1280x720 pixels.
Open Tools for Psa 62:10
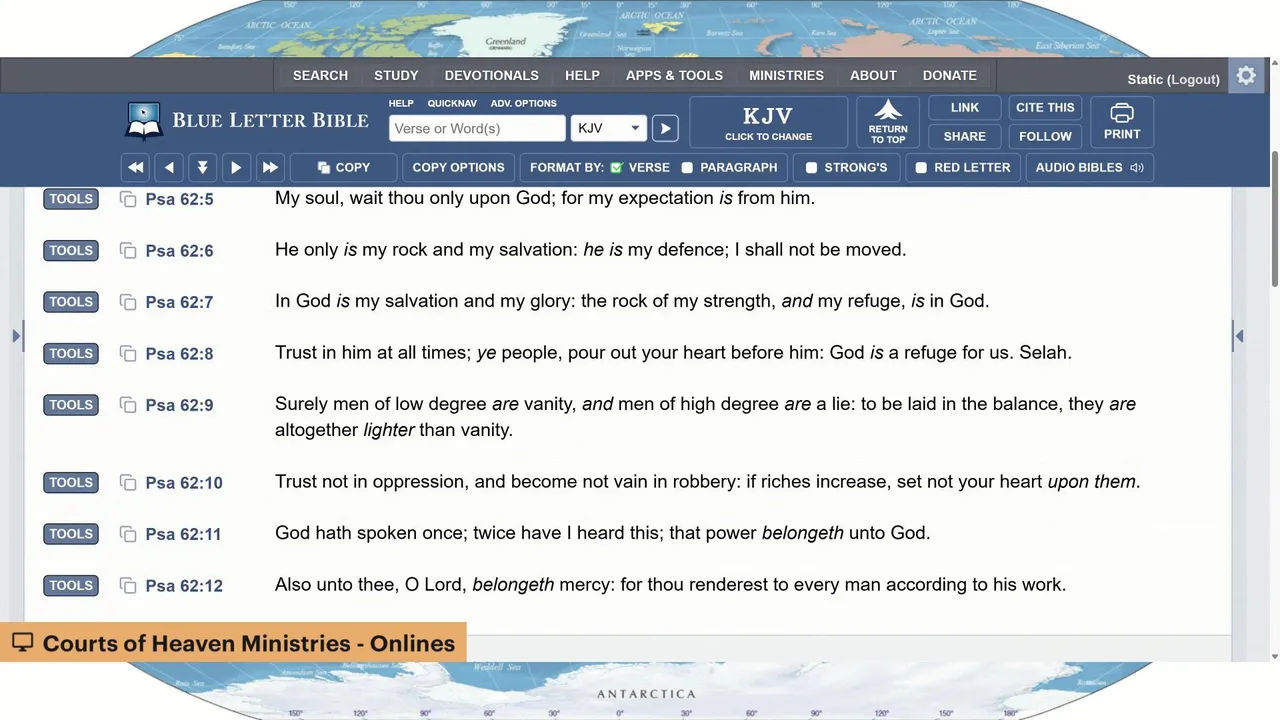71,482
